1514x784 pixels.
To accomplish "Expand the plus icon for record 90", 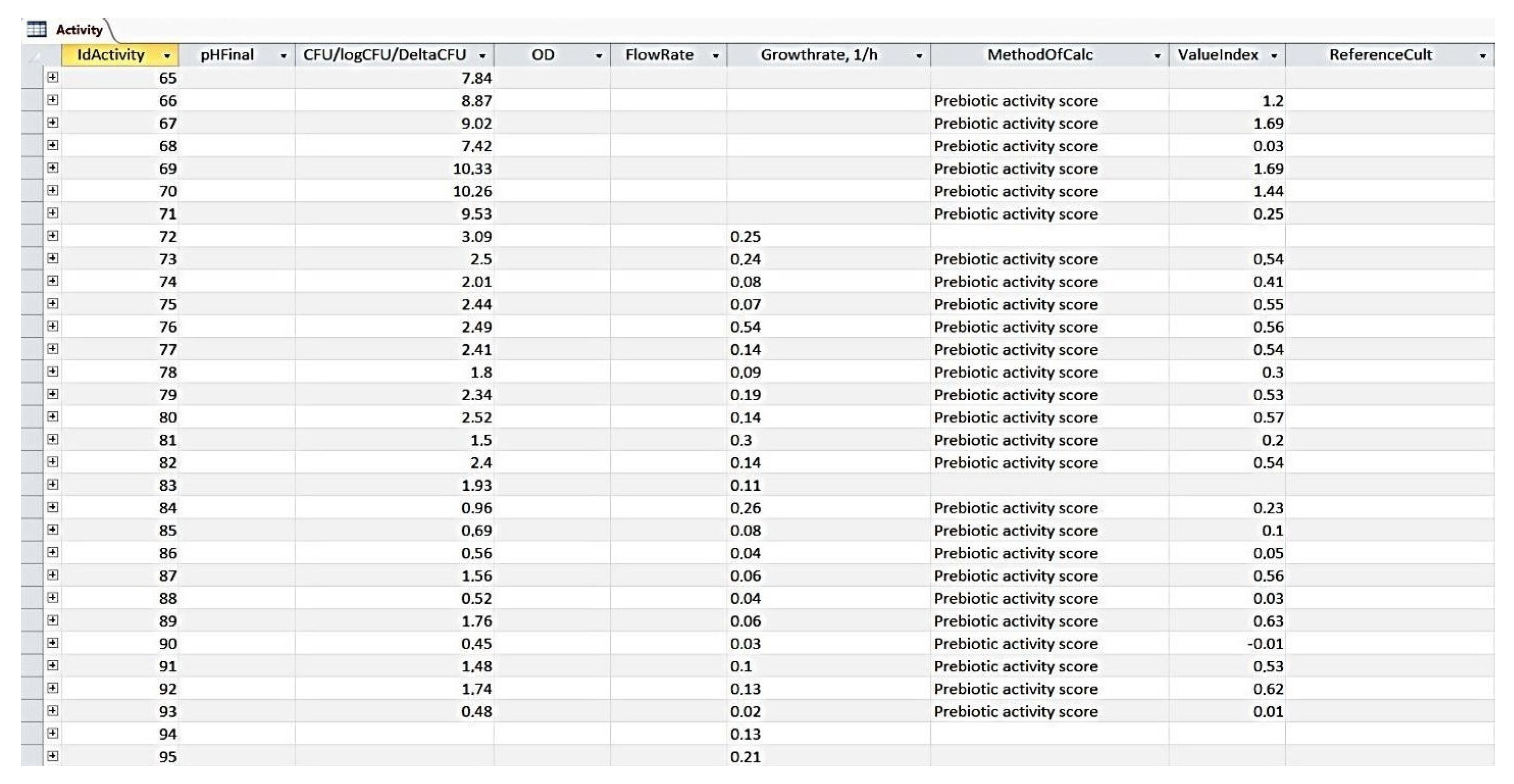I will tap(53, 643).
